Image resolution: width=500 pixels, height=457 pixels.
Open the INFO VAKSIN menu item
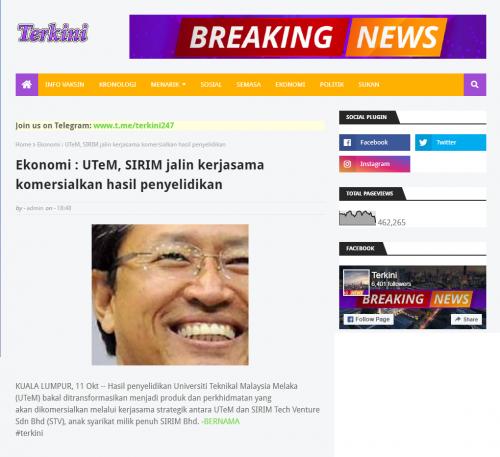click(65, 85)
